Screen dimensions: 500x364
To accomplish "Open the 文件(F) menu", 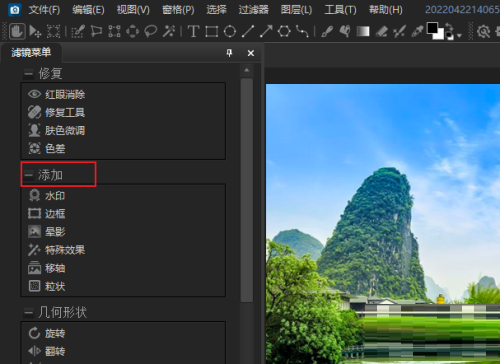I will coord(44,10).
